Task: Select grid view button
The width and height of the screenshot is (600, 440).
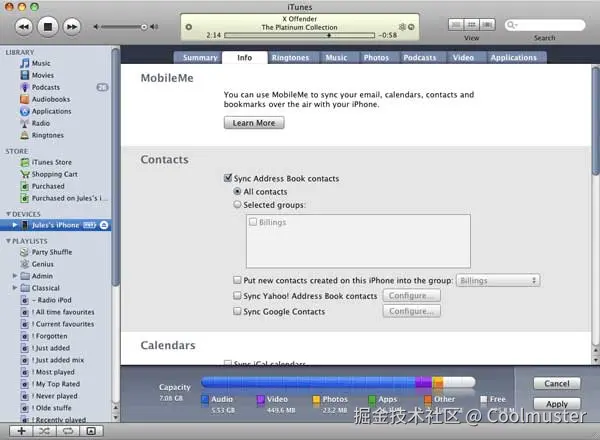Action: coord(471,25)
